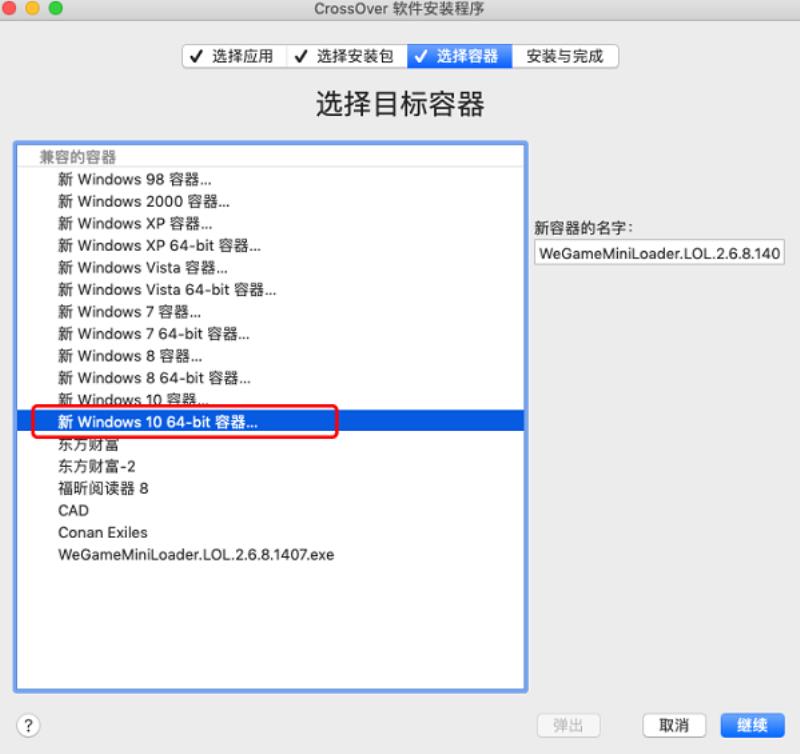Select 新 Windows 10 64-bit 容器 row
The height and width of the screenshot is (754, 800).
click(270, 421)
